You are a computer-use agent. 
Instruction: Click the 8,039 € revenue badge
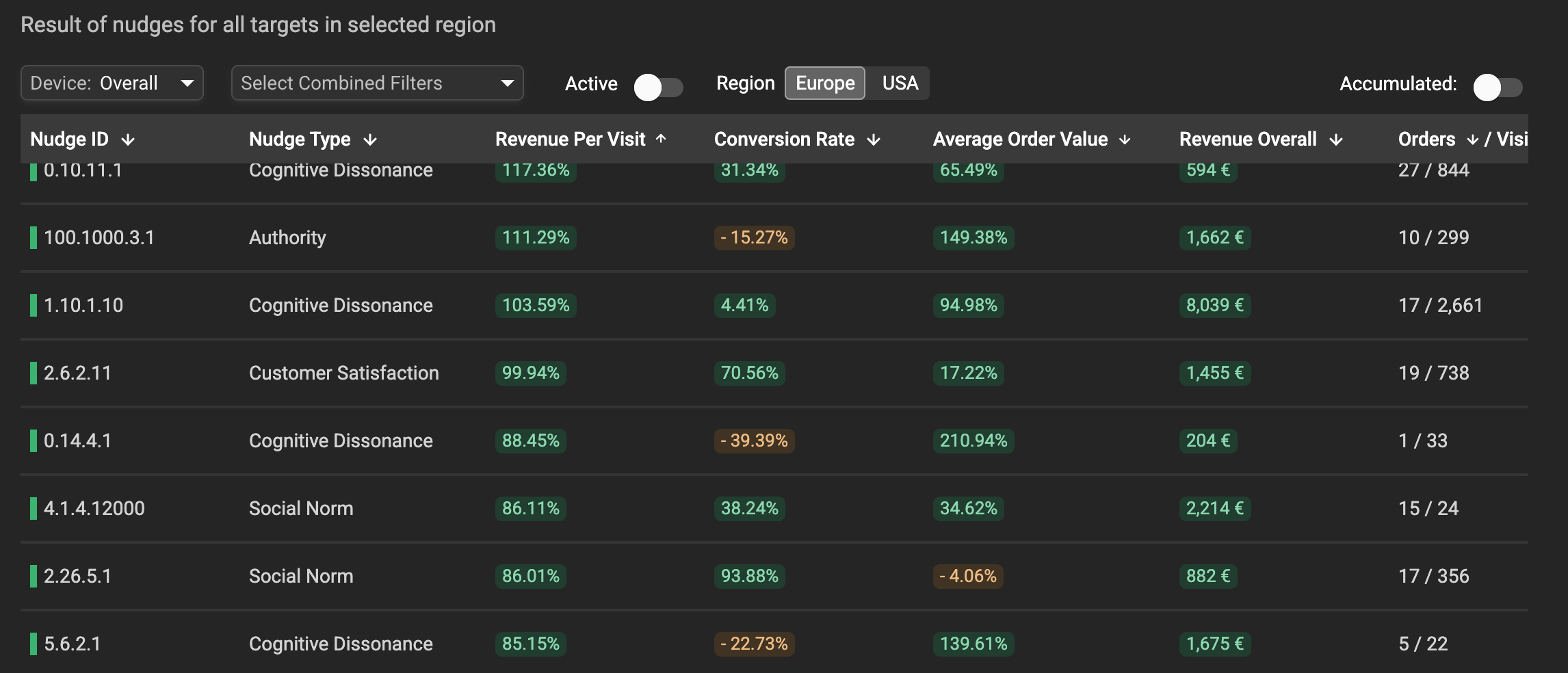[x=1215, y=305]
